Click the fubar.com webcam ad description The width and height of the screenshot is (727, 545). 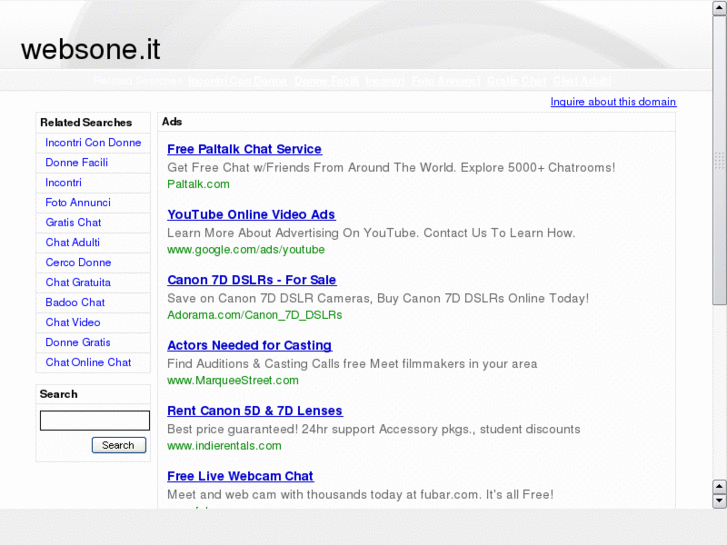360,494
